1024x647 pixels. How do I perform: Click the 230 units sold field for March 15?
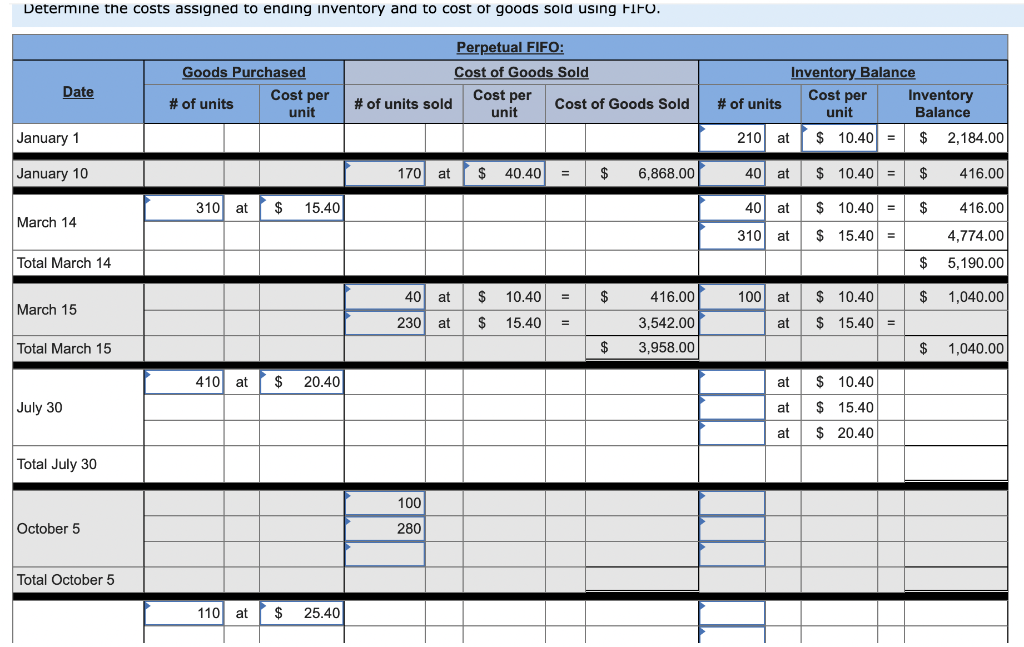[x=384, y=323]
